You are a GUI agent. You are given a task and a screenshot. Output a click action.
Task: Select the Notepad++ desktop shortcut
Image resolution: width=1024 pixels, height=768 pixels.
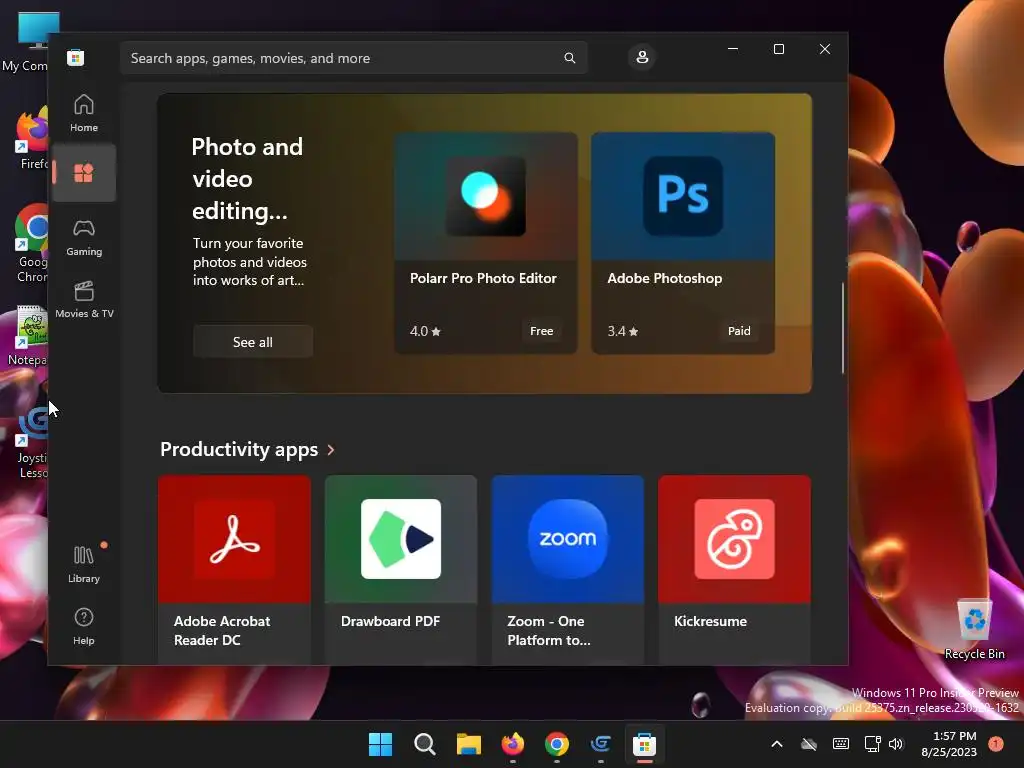26,336
